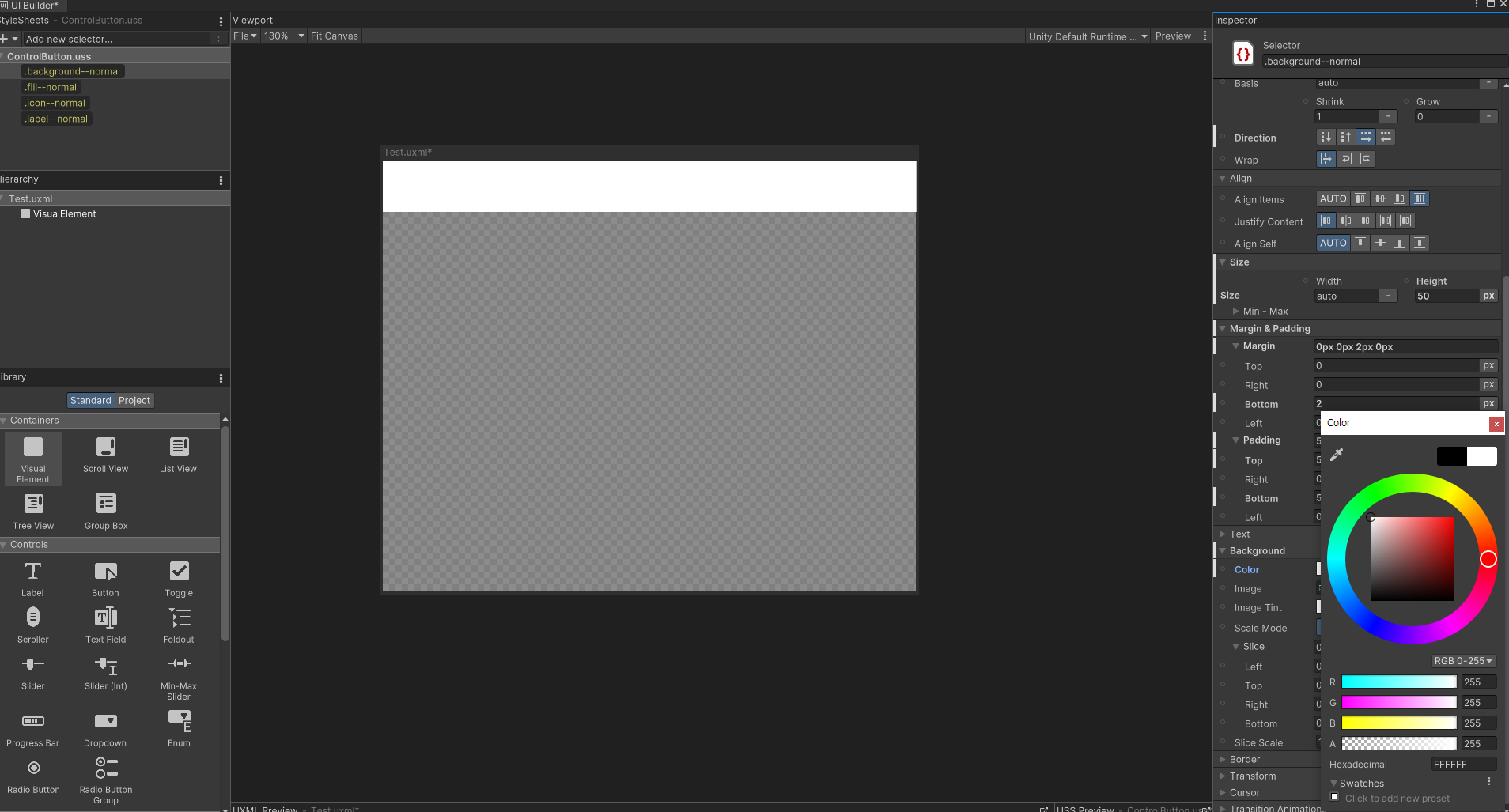Pick the Label control in Library
The width and height of the screenshot is (1509, 812).
(33, 579)
